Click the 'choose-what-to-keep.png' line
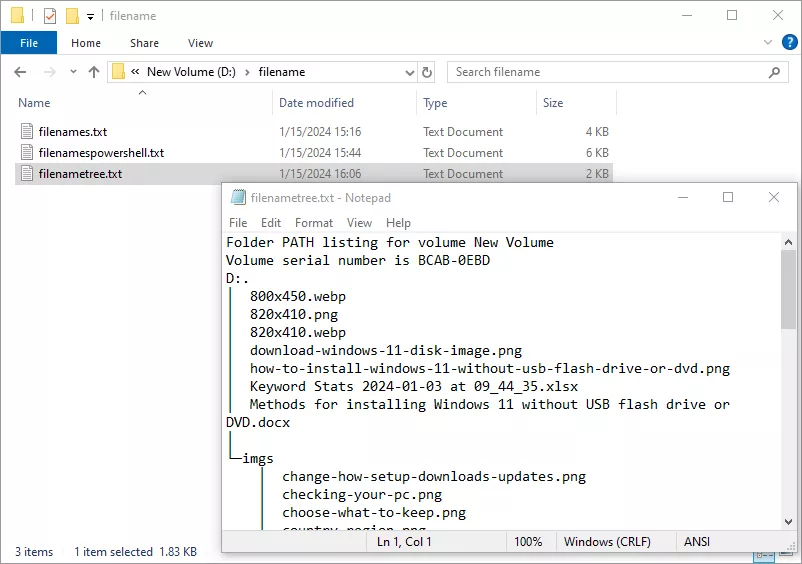 pos(374,512)
